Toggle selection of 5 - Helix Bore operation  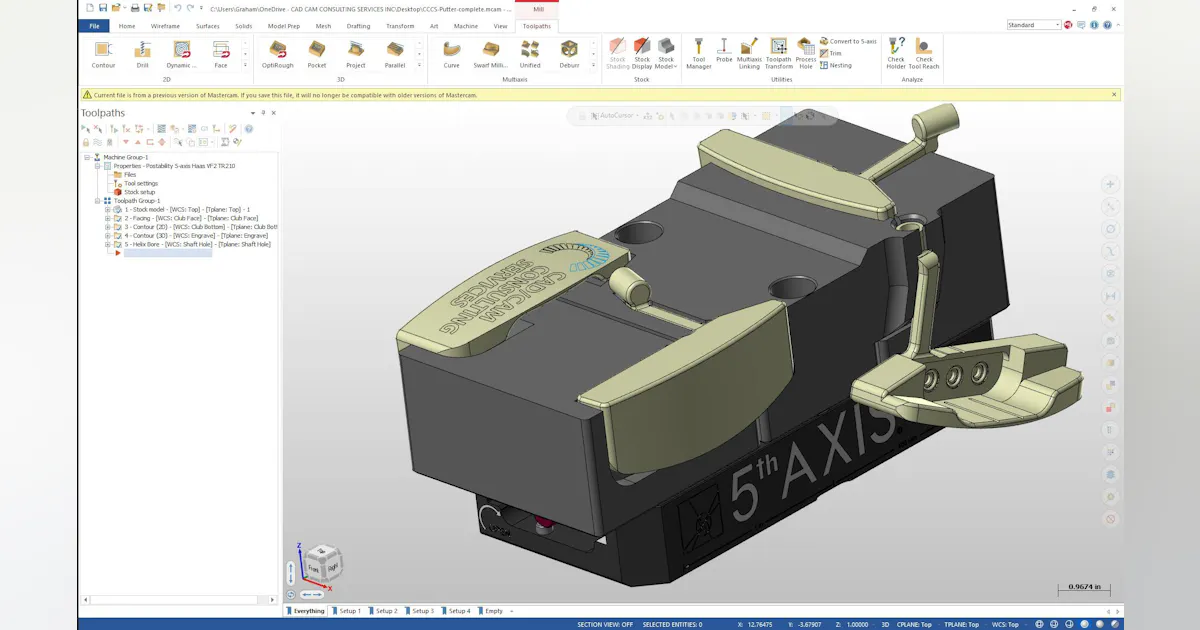[x=117, y=244]
